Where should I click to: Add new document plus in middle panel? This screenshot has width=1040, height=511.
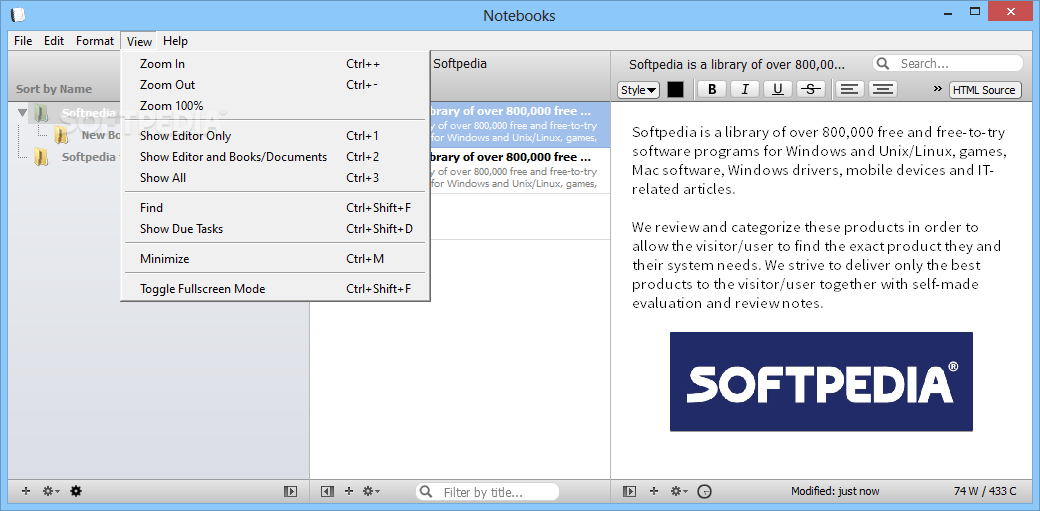click(x=349, y=491)
